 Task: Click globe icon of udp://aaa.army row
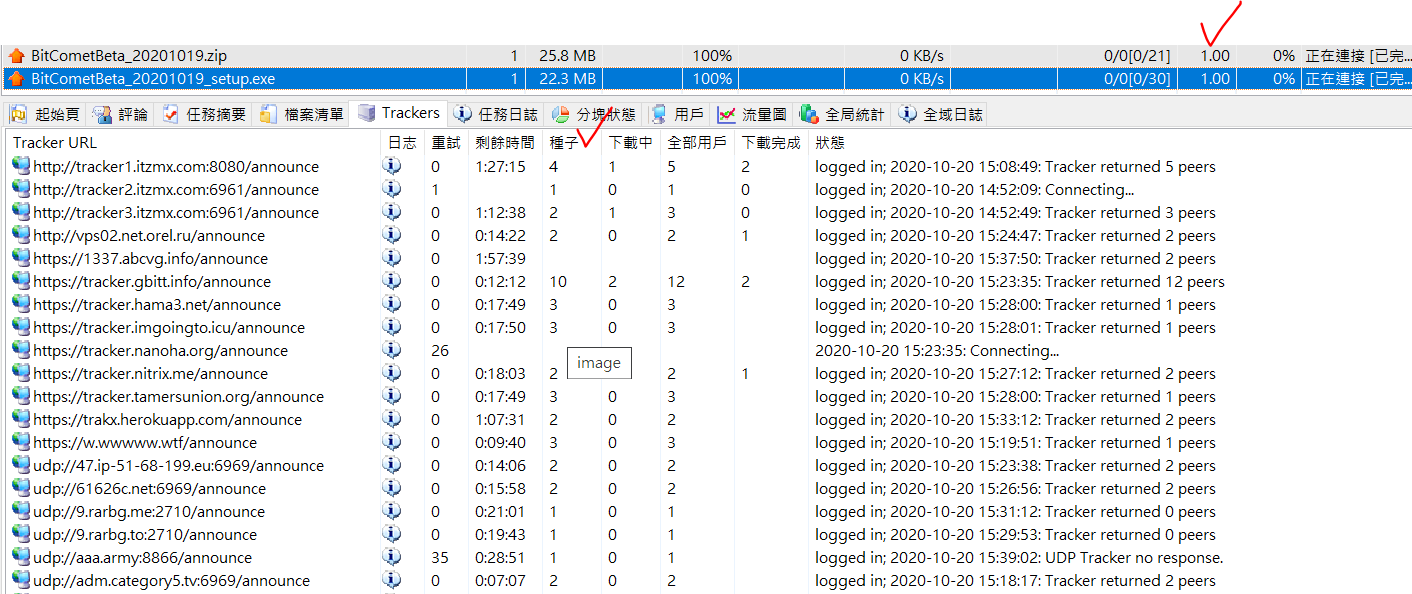21,557
